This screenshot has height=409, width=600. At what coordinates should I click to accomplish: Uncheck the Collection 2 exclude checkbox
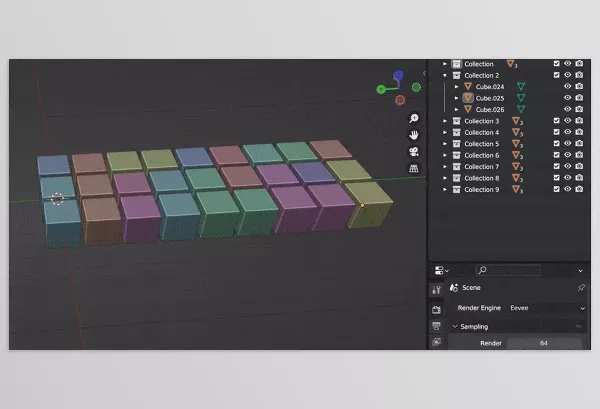click(556, 75)
